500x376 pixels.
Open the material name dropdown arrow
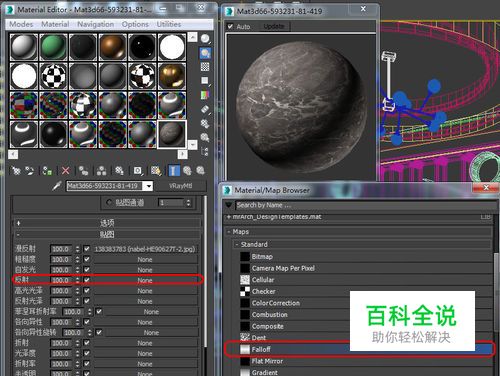149,186
